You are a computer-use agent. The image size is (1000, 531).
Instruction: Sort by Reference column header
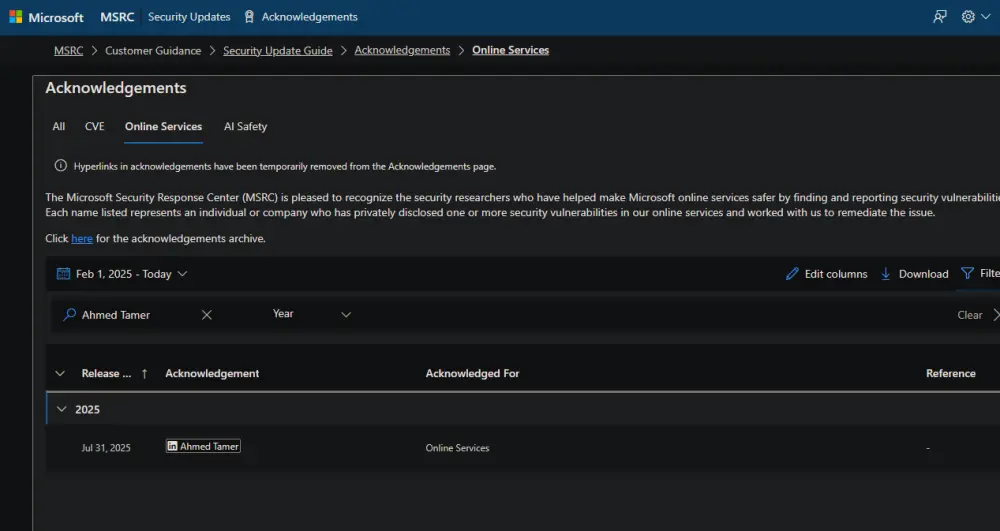click(950, 374)
